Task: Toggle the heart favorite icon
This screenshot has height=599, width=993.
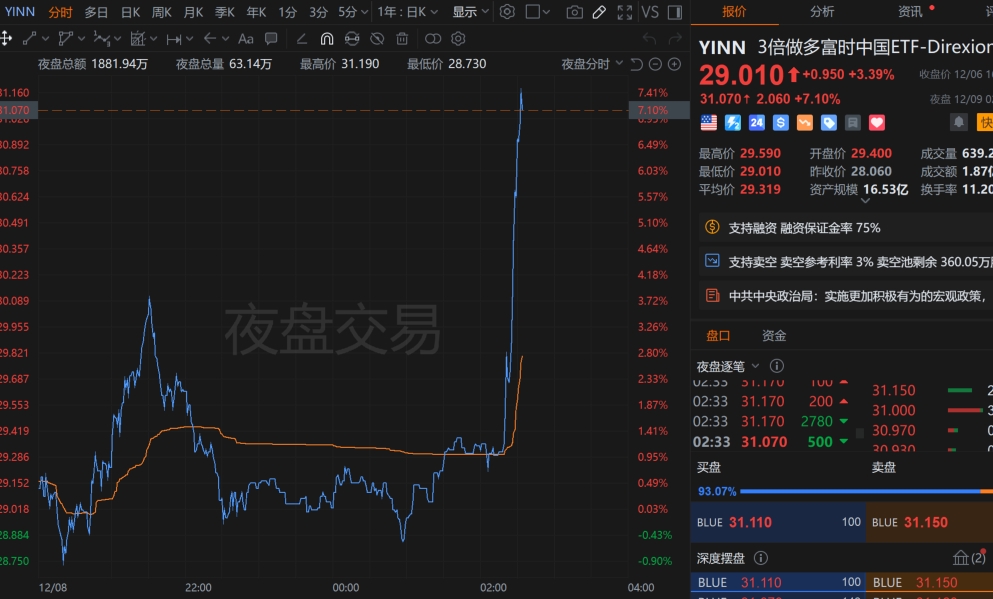Action: [x=876, y=122]
